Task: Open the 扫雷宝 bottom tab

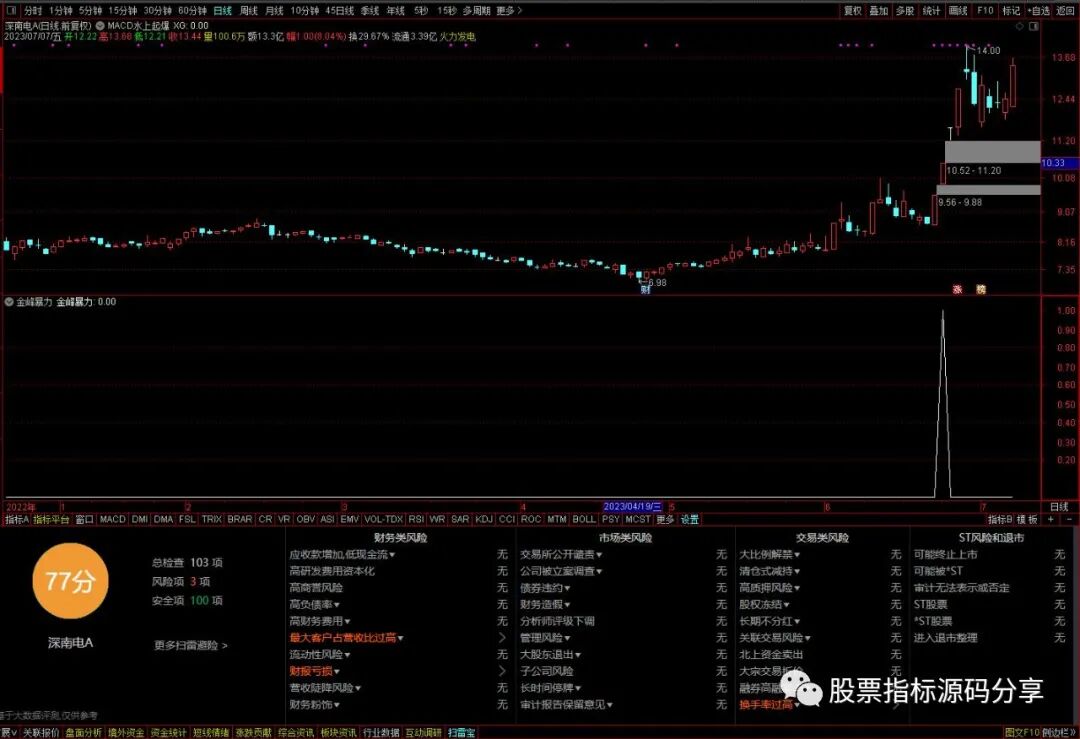Action: tap(461, 733)
